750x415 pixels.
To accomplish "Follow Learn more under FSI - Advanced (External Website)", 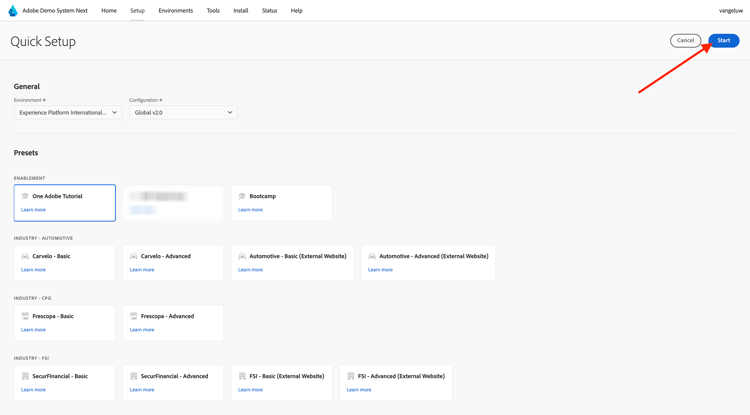I will click(359, 390).
